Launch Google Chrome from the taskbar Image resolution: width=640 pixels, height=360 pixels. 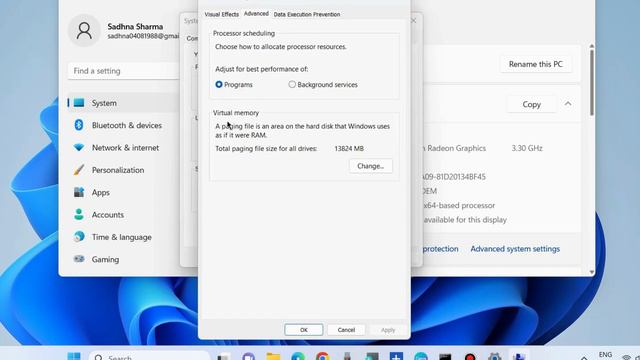coord(322,356)
